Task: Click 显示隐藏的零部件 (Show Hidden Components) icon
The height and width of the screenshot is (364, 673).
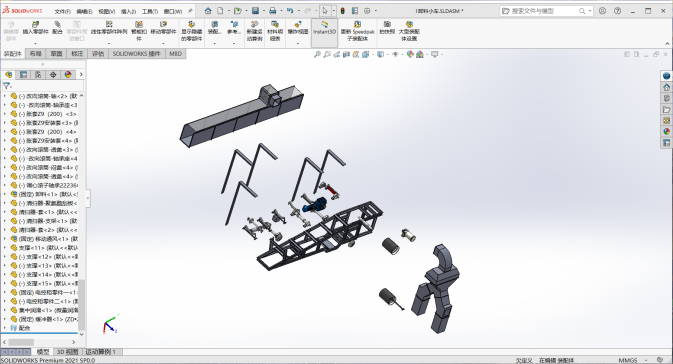Action: pyautogui.click(x=191, y=24)
